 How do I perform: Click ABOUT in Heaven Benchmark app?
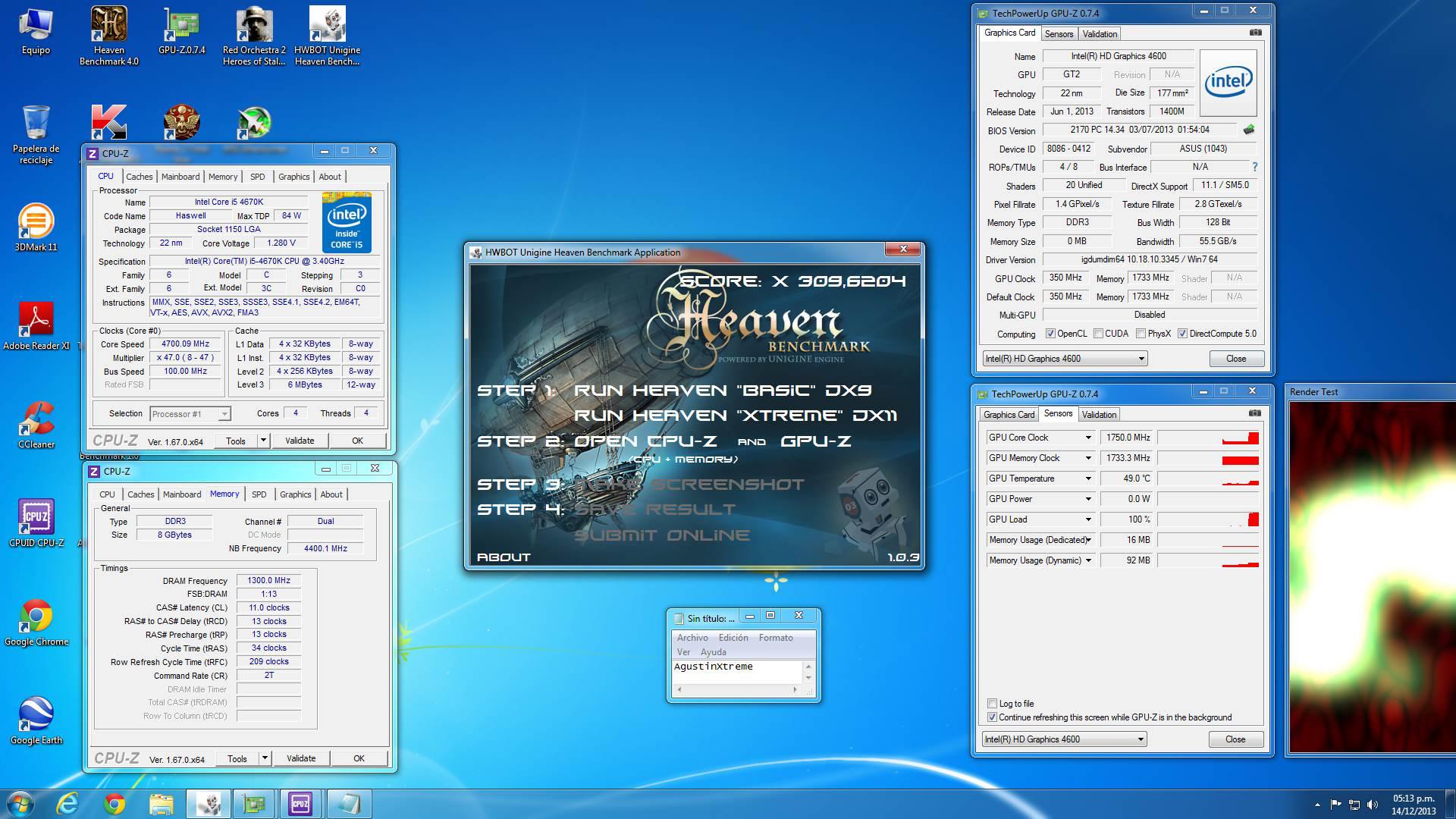click(504, 557)
